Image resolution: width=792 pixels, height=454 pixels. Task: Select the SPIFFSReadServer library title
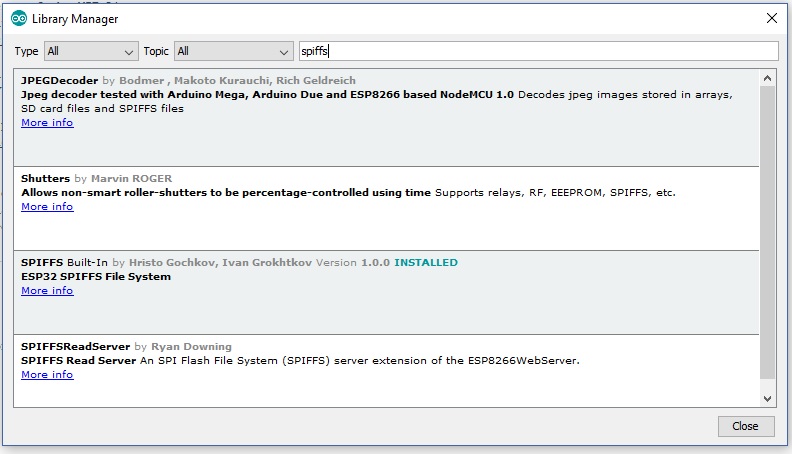pyautogui.click(x=75, y=346)
